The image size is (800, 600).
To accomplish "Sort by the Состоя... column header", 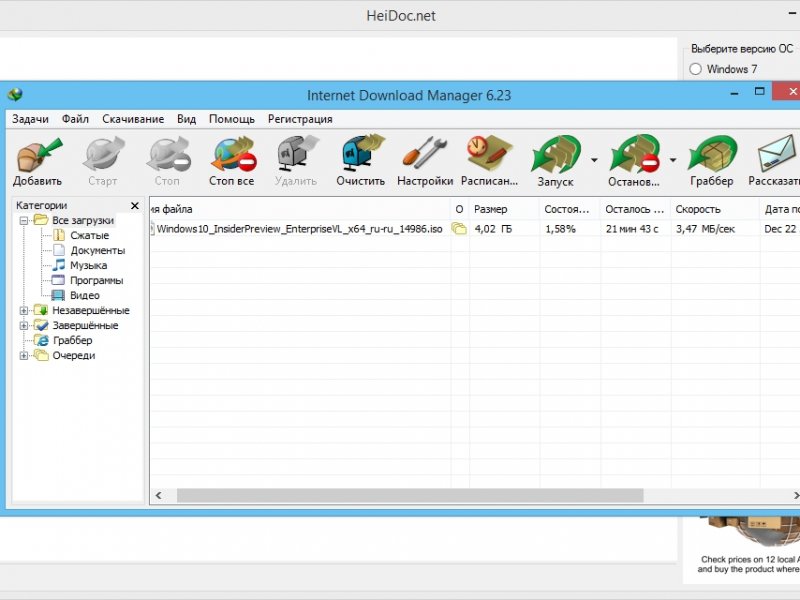I will [x=570, y=209].
